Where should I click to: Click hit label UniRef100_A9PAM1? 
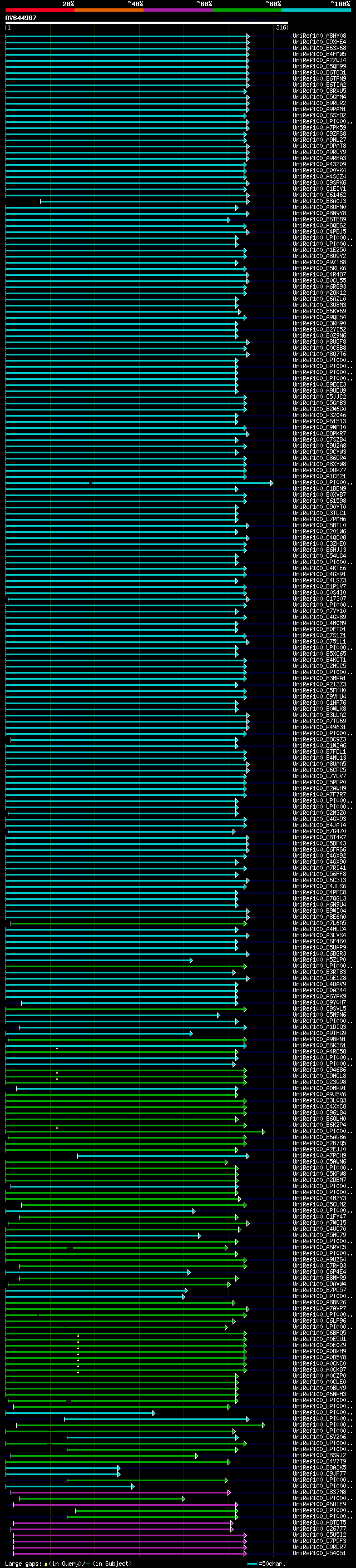click(319, 109)
